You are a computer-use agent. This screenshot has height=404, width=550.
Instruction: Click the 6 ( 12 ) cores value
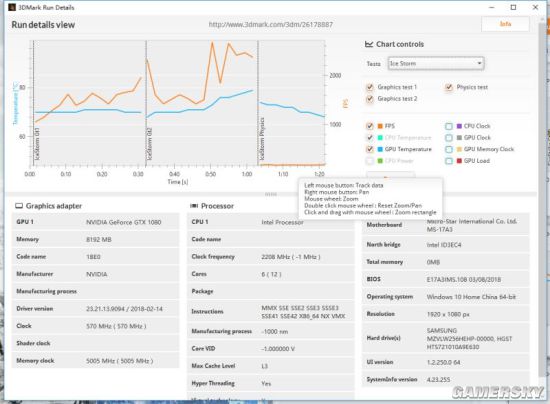click(x=271, y=274)
